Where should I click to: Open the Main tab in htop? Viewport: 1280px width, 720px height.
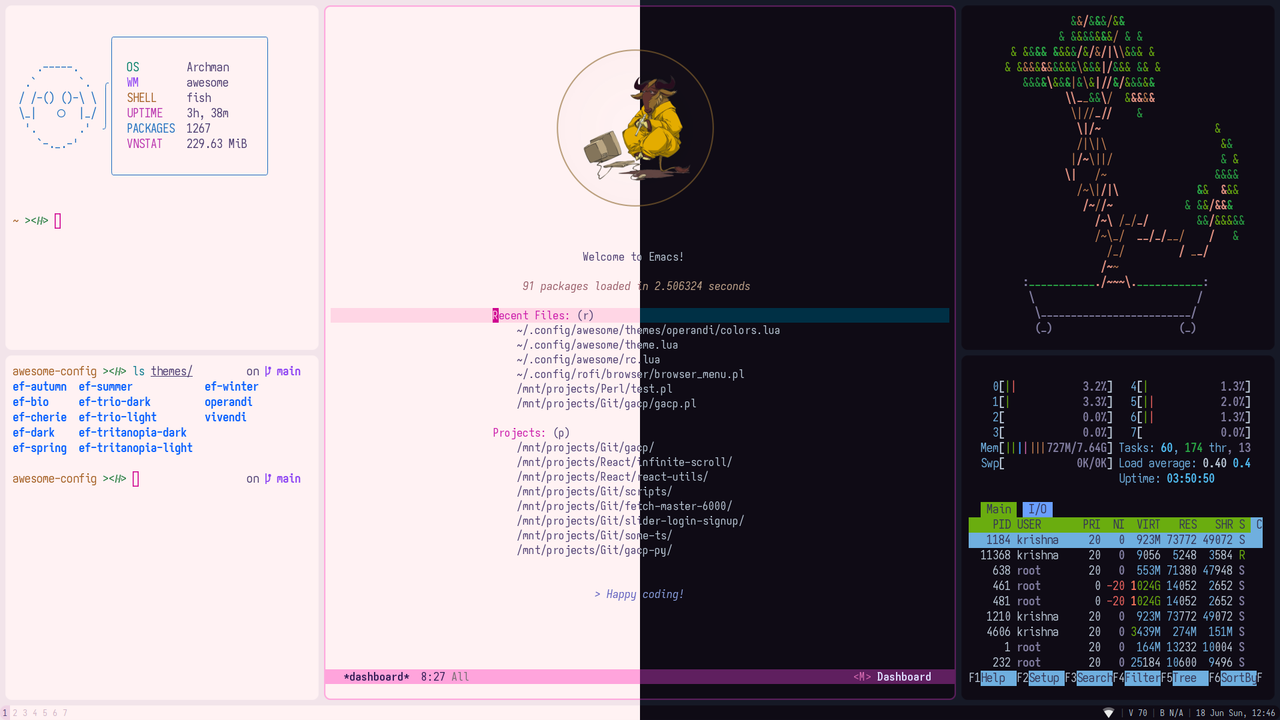998,509
